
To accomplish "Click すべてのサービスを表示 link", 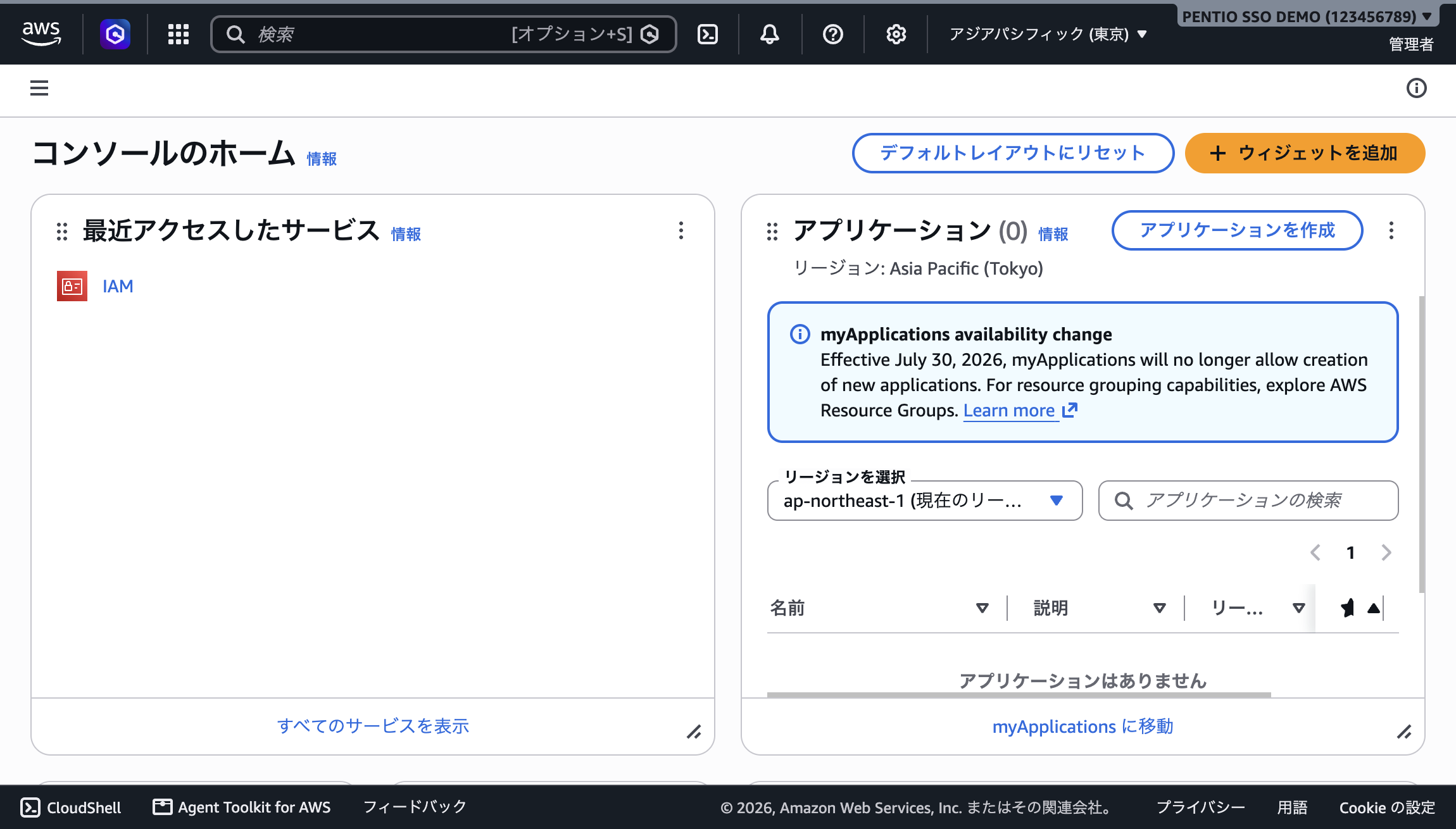I will (x=373, y=726).
